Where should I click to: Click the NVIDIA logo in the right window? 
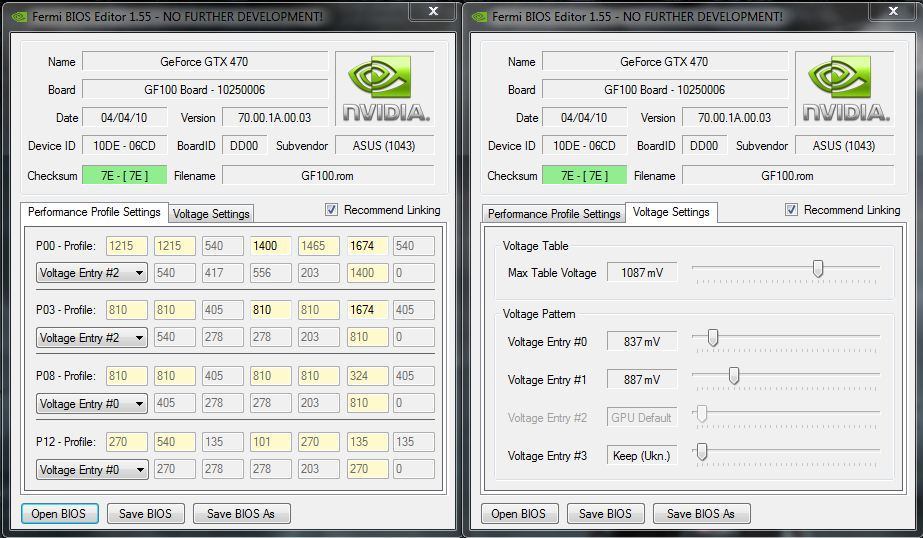point(845,88)
